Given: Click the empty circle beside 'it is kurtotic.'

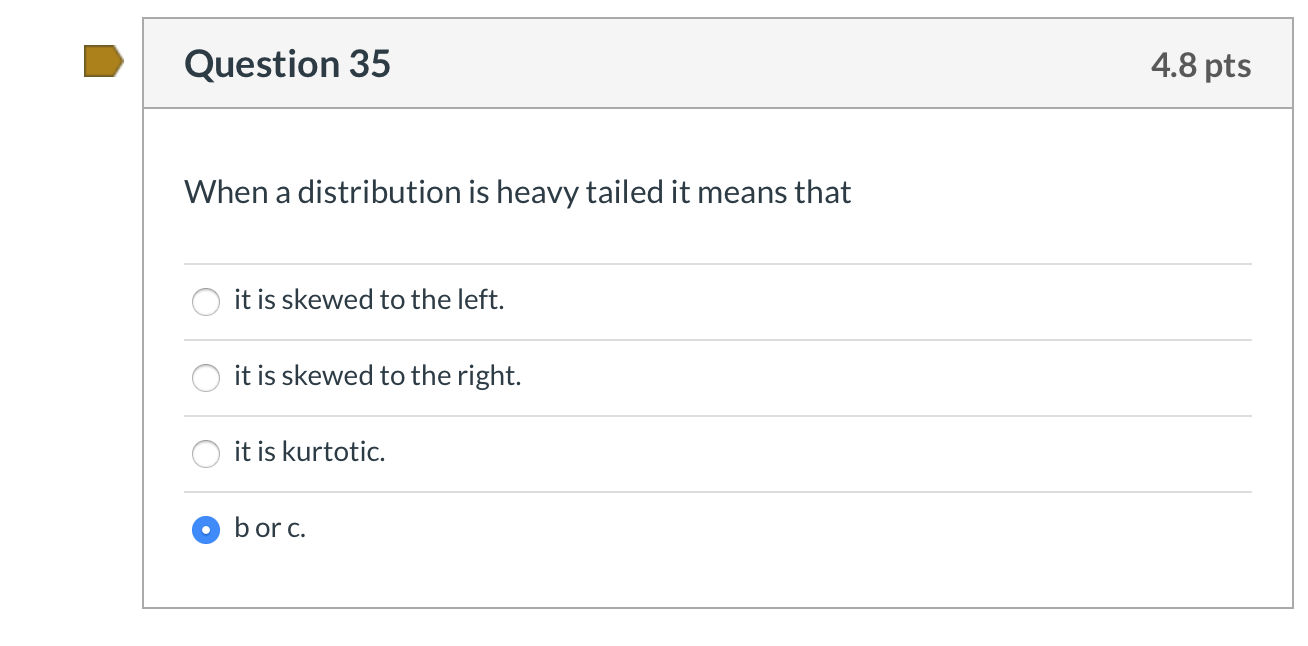Looking at the screenshot, I should click(205, 454).
